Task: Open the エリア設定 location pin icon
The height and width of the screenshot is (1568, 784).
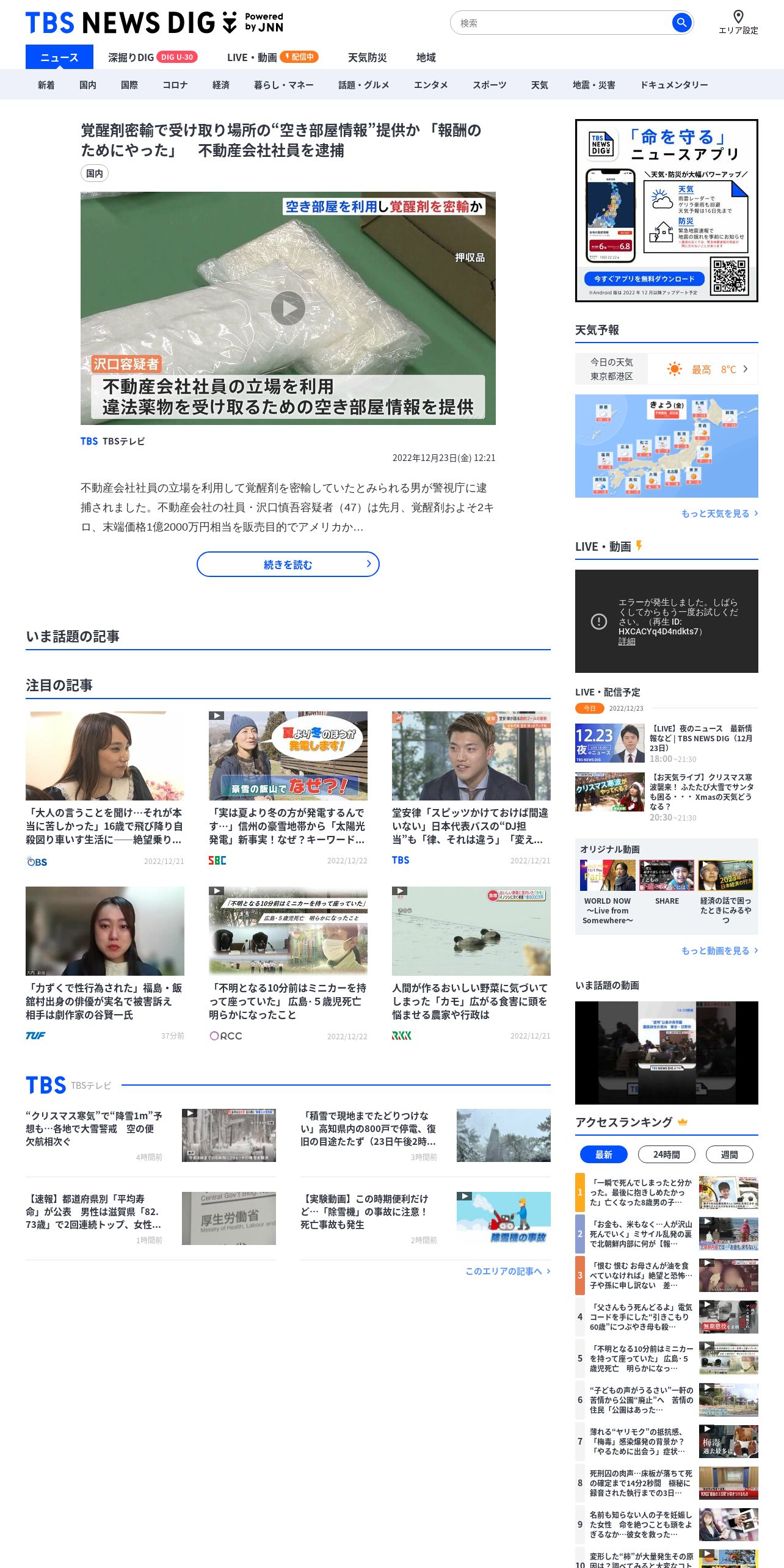Action: tap(738, 16)
